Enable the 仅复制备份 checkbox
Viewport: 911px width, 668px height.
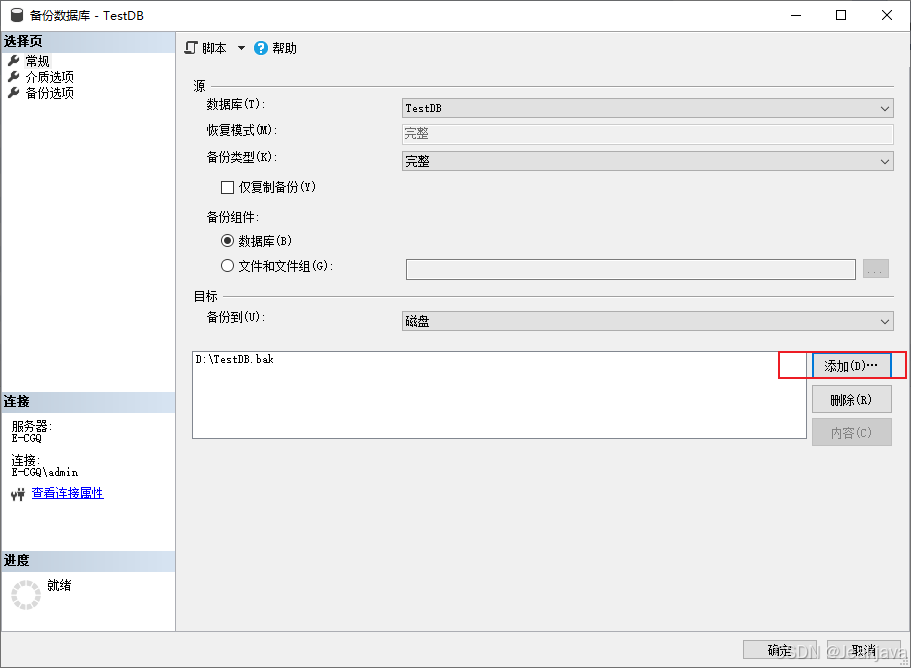click(227, 187)
